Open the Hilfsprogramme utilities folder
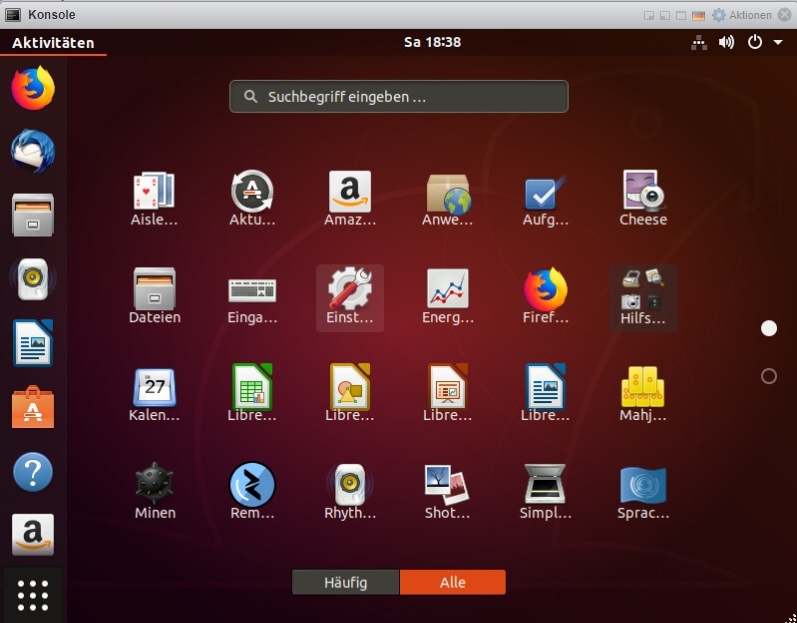This screenshot has height=623, width=797. click(x=643, y=297)
